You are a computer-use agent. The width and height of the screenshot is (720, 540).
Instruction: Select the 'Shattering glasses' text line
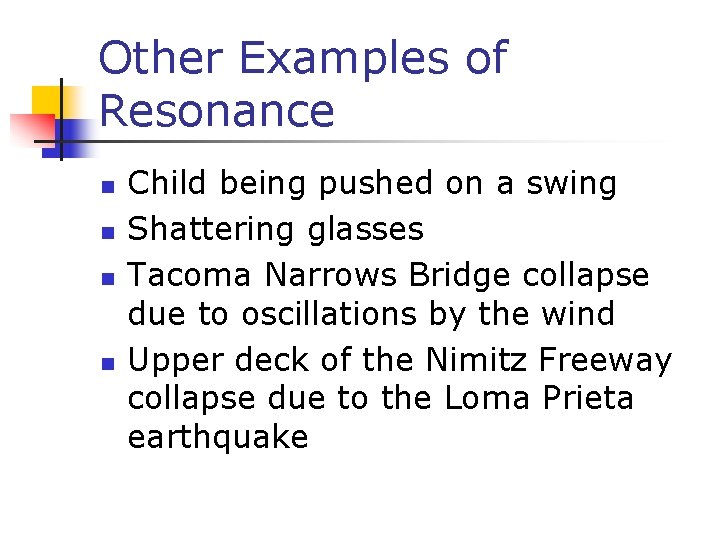(276, 229)
